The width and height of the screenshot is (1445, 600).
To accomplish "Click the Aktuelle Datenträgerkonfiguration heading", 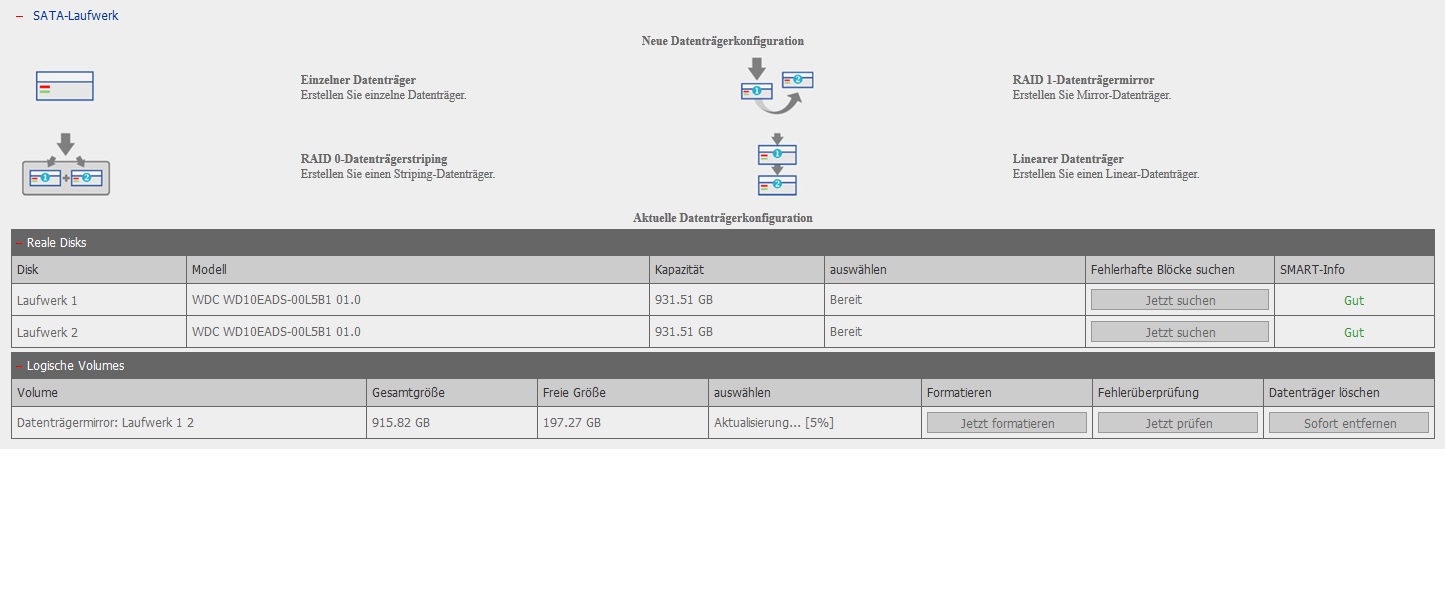I will 723,218.
